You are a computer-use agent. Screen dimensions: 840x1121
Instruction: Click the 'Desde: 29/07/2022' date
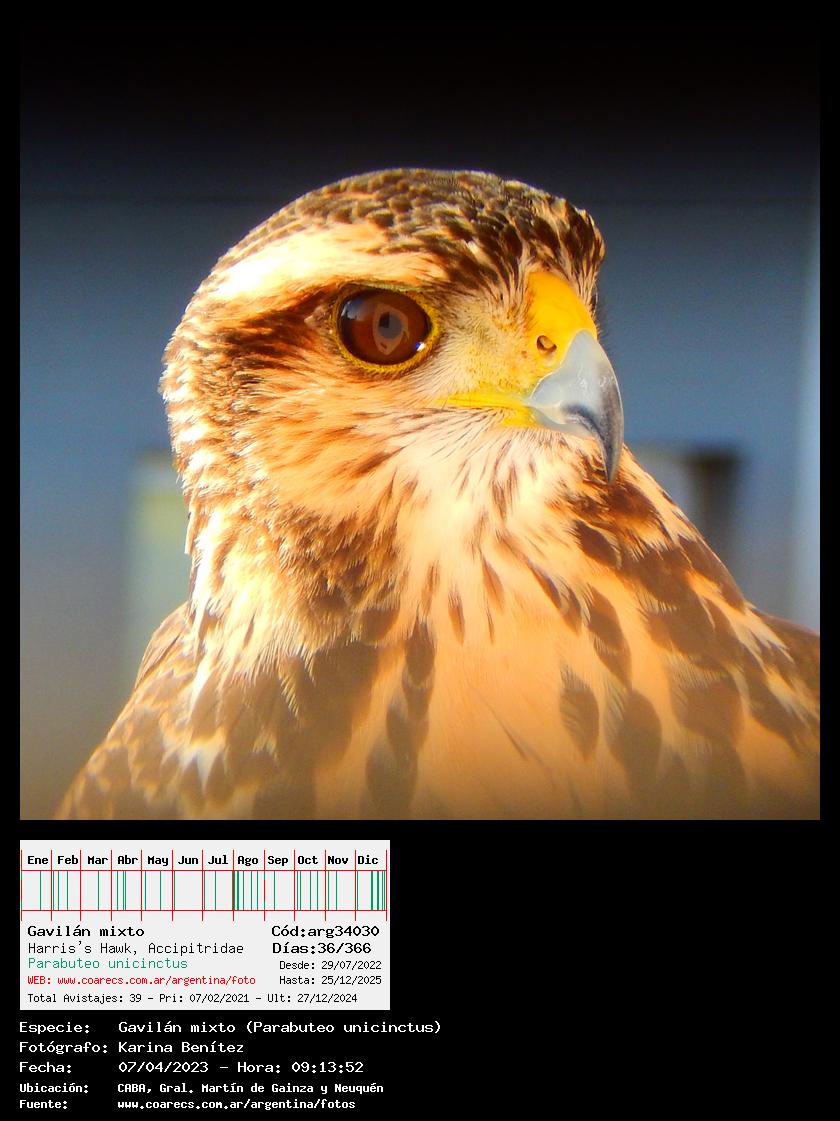(x=330, y=966)
